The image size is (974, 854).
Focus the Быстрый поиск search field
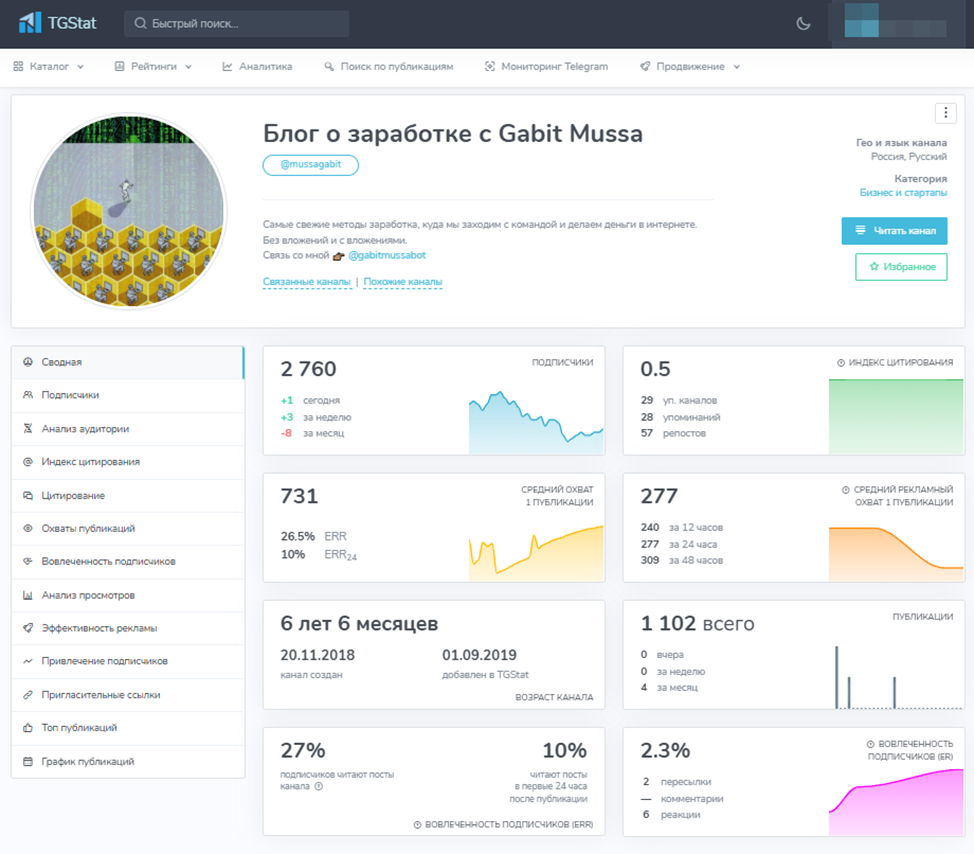pyautogui.click(x=236, y=24)
